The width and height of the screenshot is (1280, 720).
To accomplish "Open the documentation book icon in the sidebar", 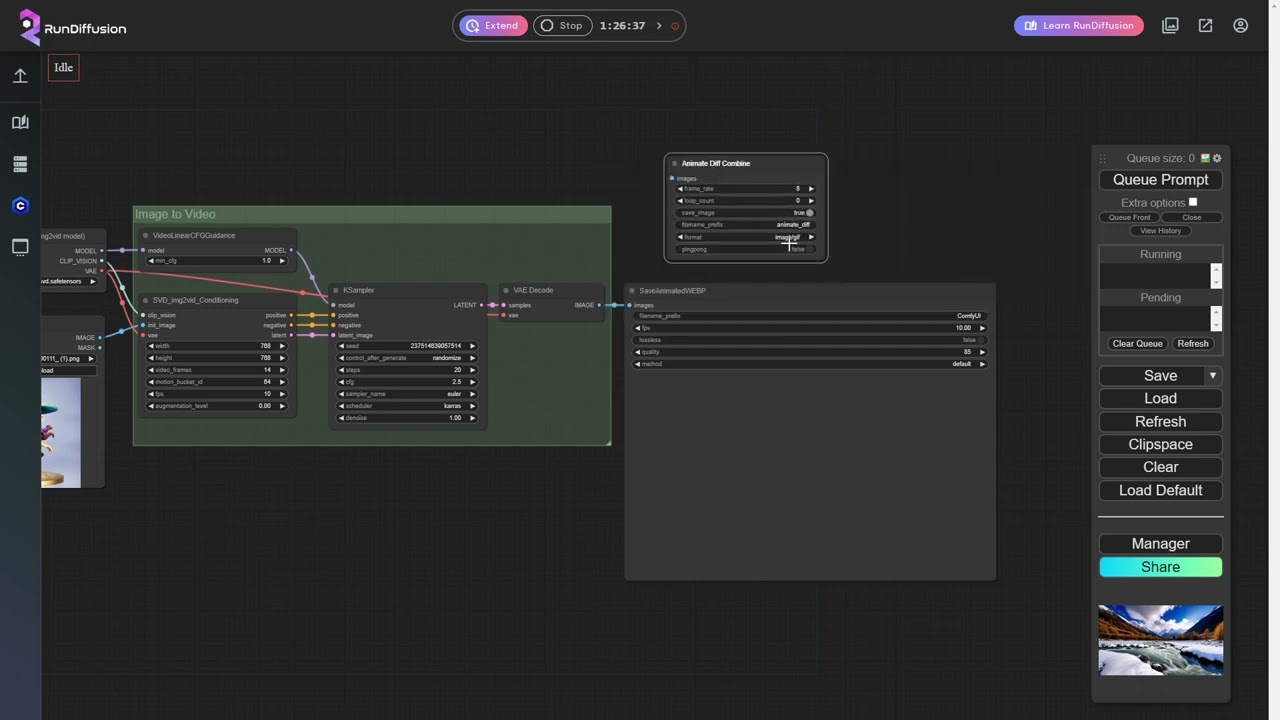I will pyautogui.click(x=20, y=122).
